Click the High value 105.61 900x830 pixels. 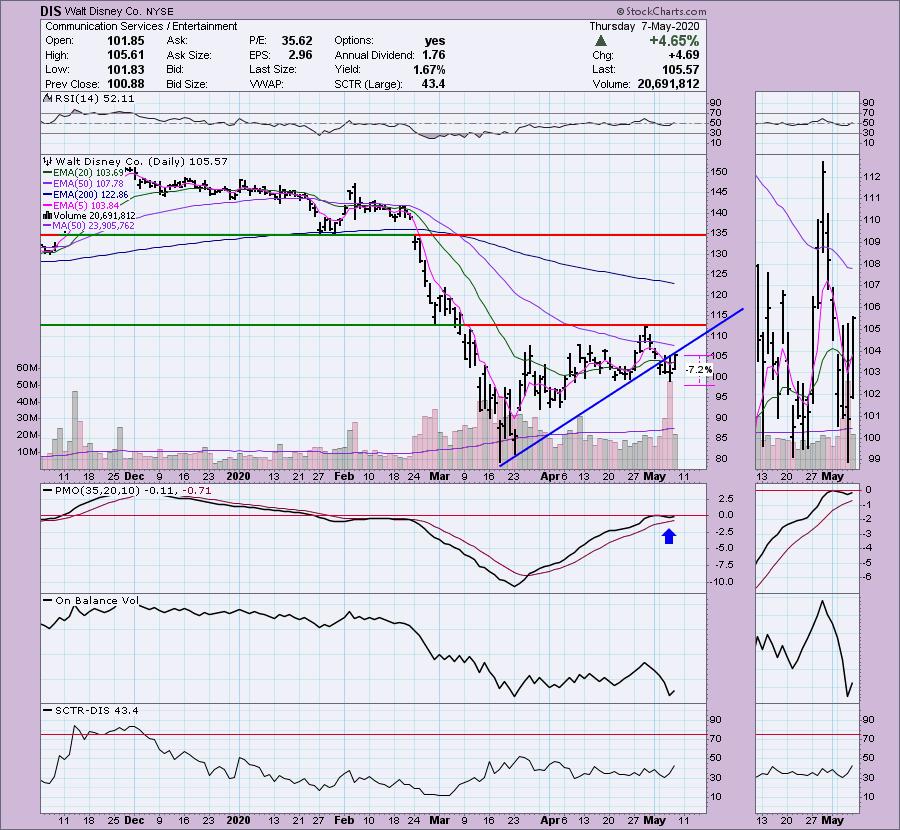click(126, 55)
